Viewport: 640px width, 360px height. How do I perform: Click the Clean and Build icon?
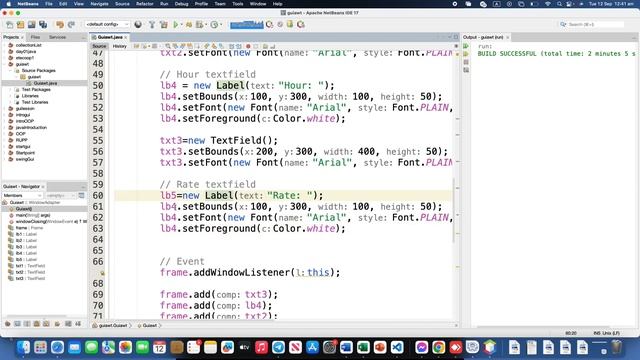click(x=164, y=24)
